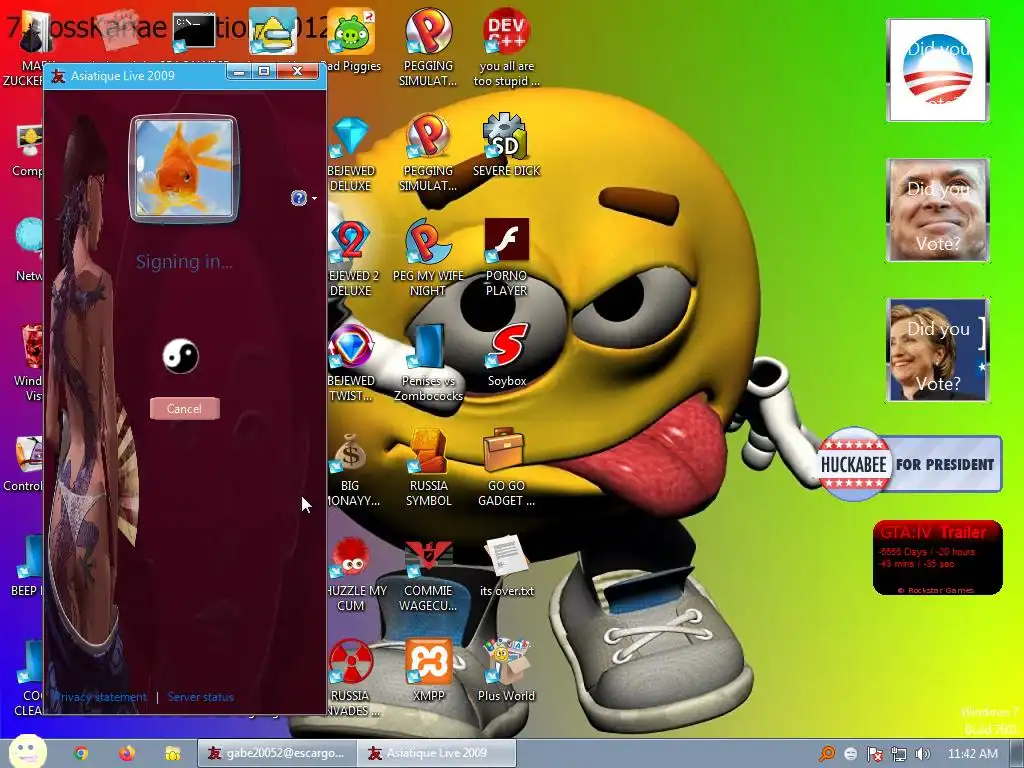Click the blue help question-mark icon
The image size is (1024, 768).
tap(298, 198)
